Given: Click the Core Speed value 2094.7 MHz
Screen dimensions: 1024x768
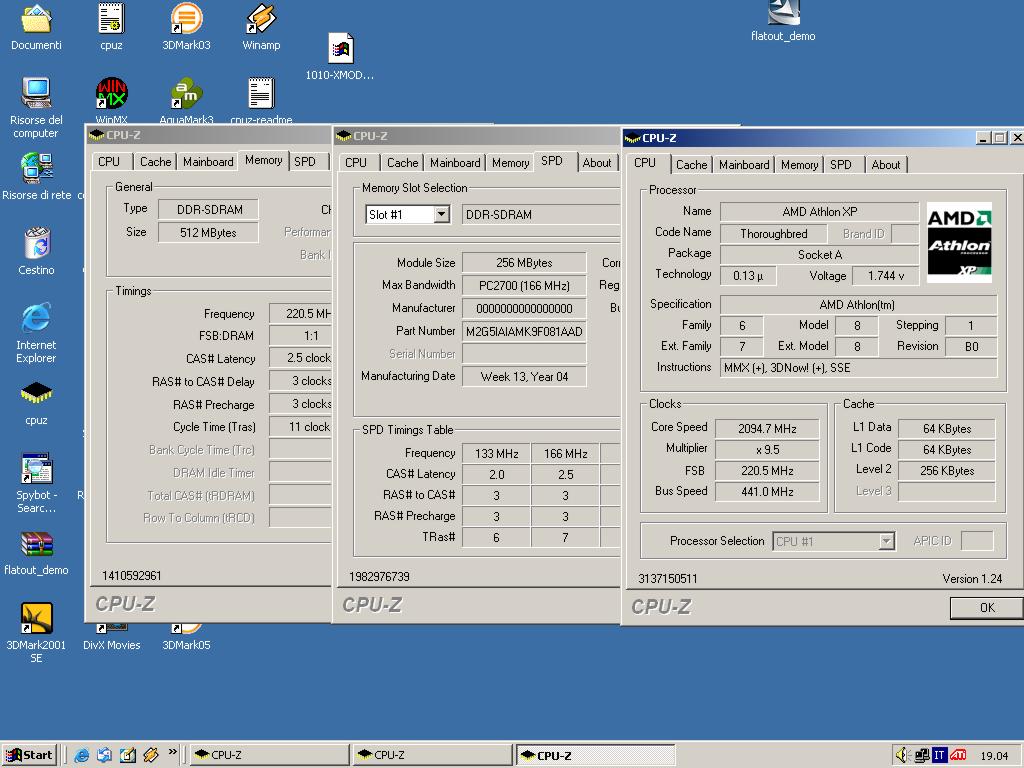Looking at the screenshot, I should [767, 428].
